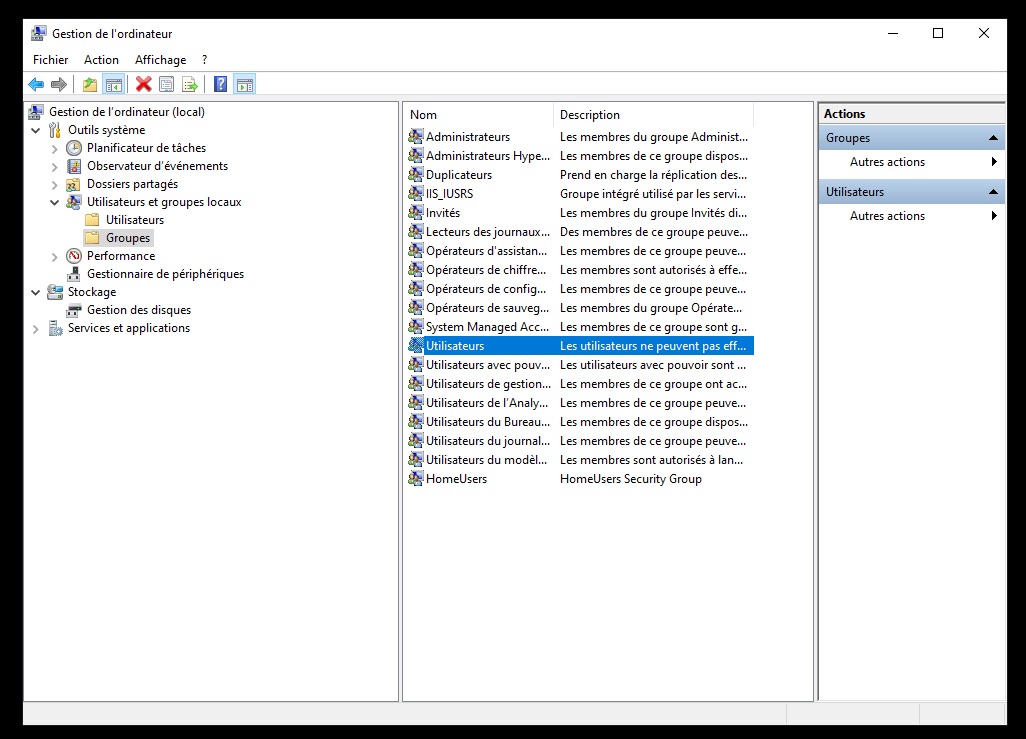Collapse the Groupes section in Actions pane
This screenshot has height=739, width=1026.
click(993, 138)
